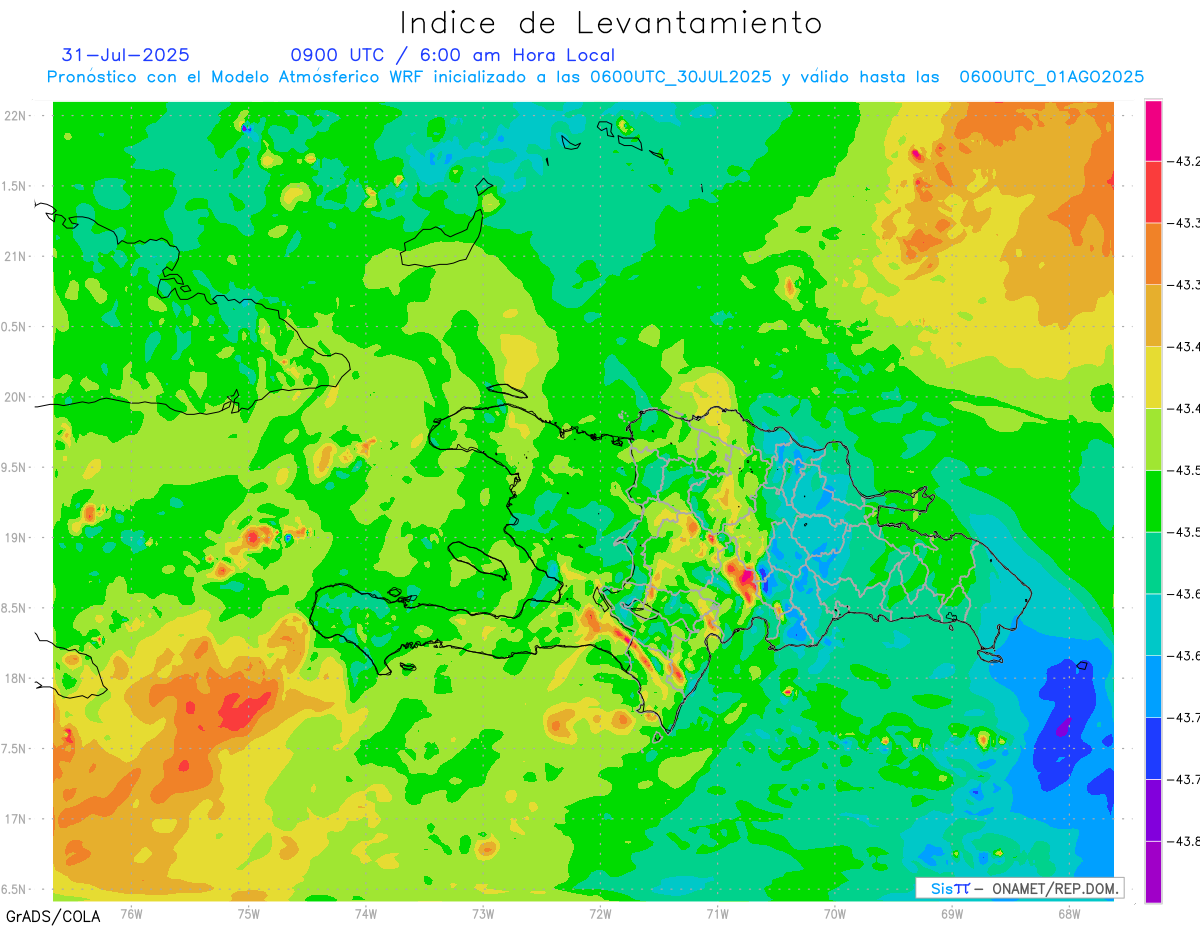
Task: Click the '-43.2' color scale label
Action: (x=1185, y=162)
